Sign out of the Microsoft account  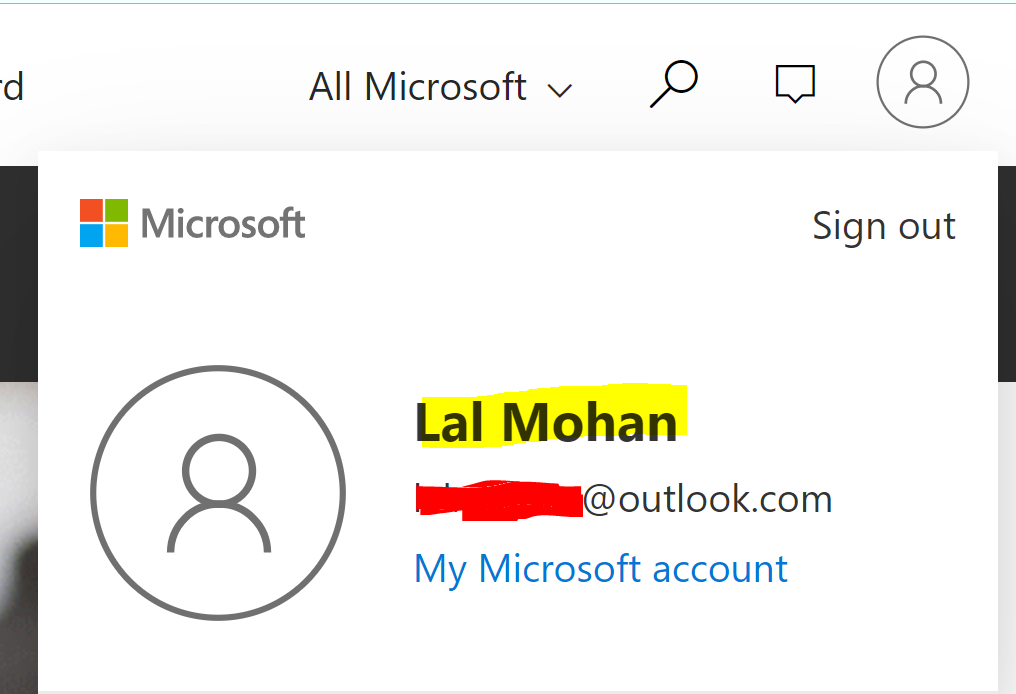point(883,226)
